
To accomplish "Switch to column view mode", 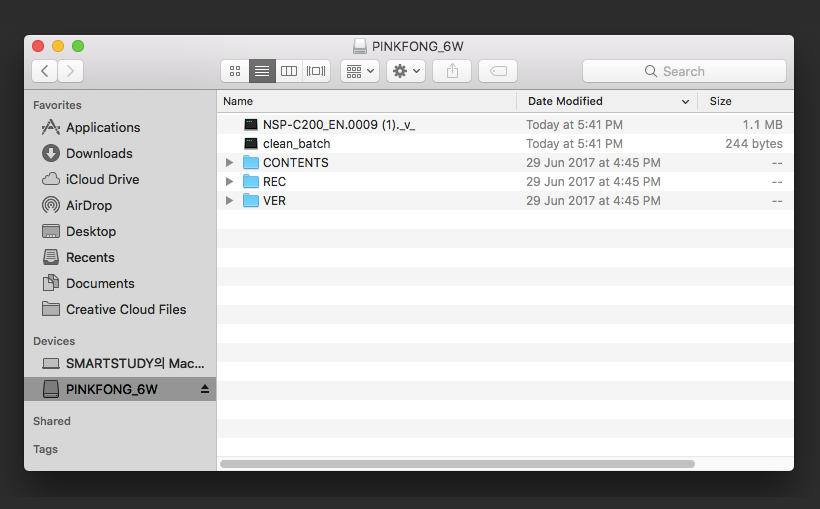I will point(289,71).
